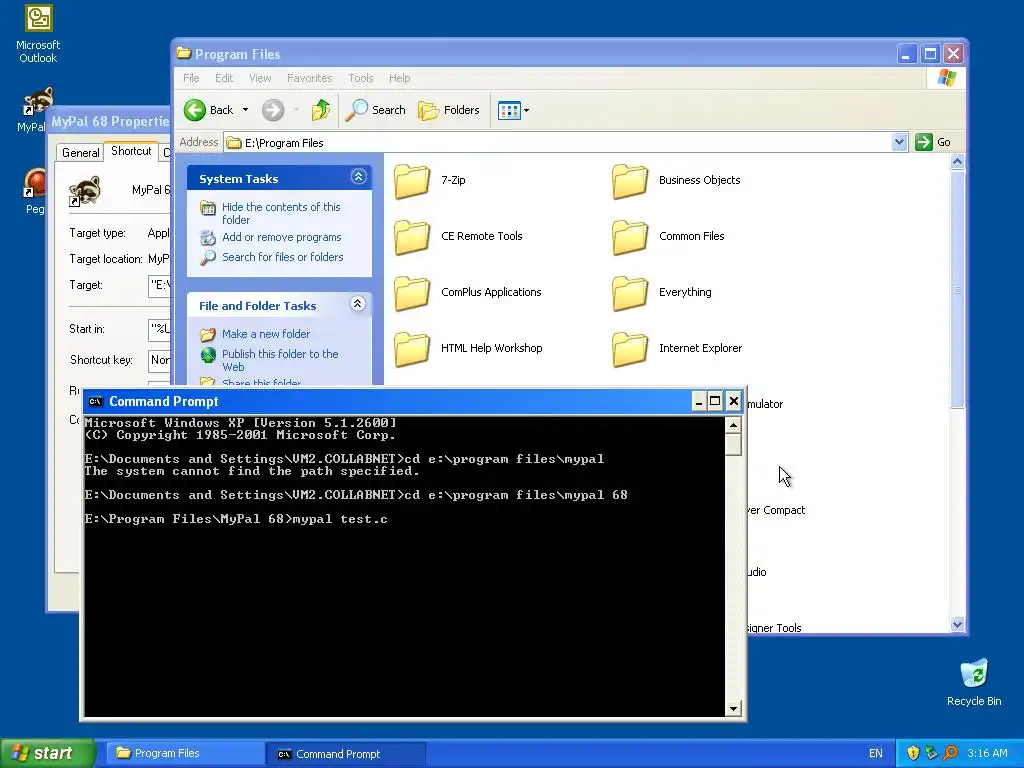Select the HTML Help Workshop folder

click(468, 349)
